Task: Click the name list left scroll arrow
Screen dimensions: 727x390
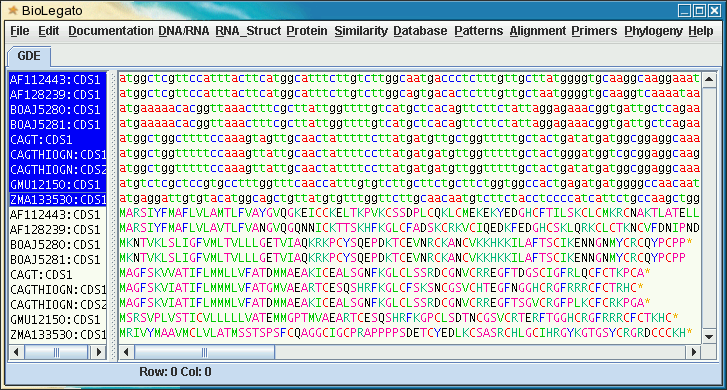Action: click(x=16, y=352)
